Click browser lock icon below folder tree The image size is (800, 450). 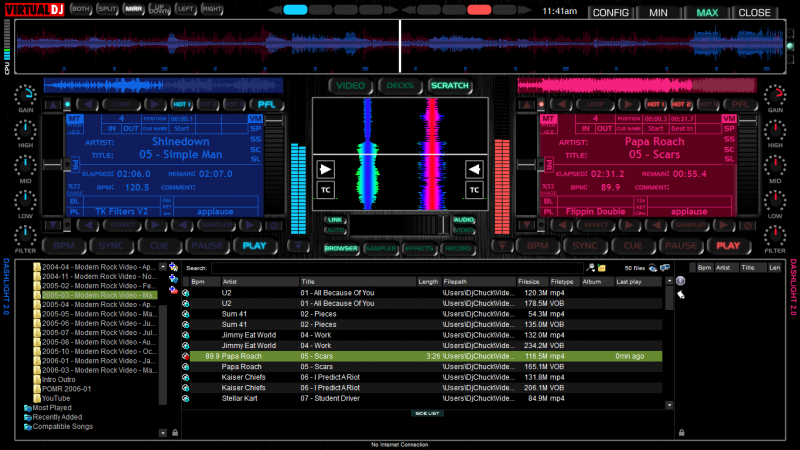point(175,433)
